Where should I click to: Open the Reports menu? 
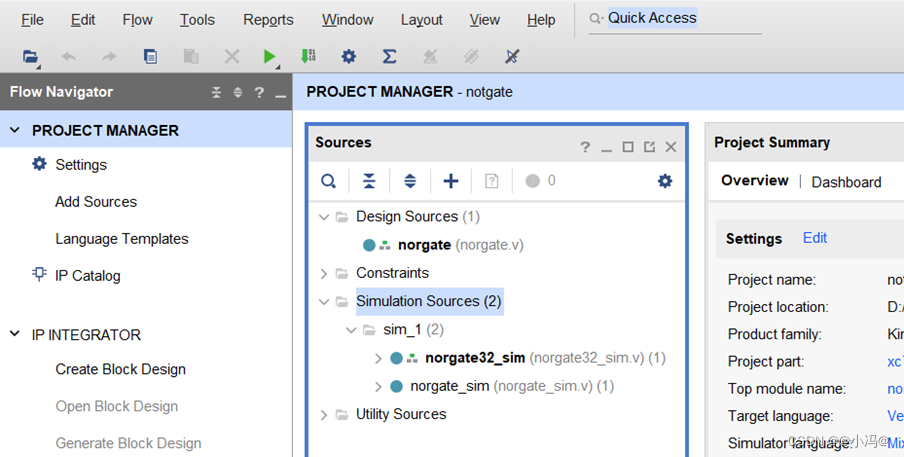(268, 20)
